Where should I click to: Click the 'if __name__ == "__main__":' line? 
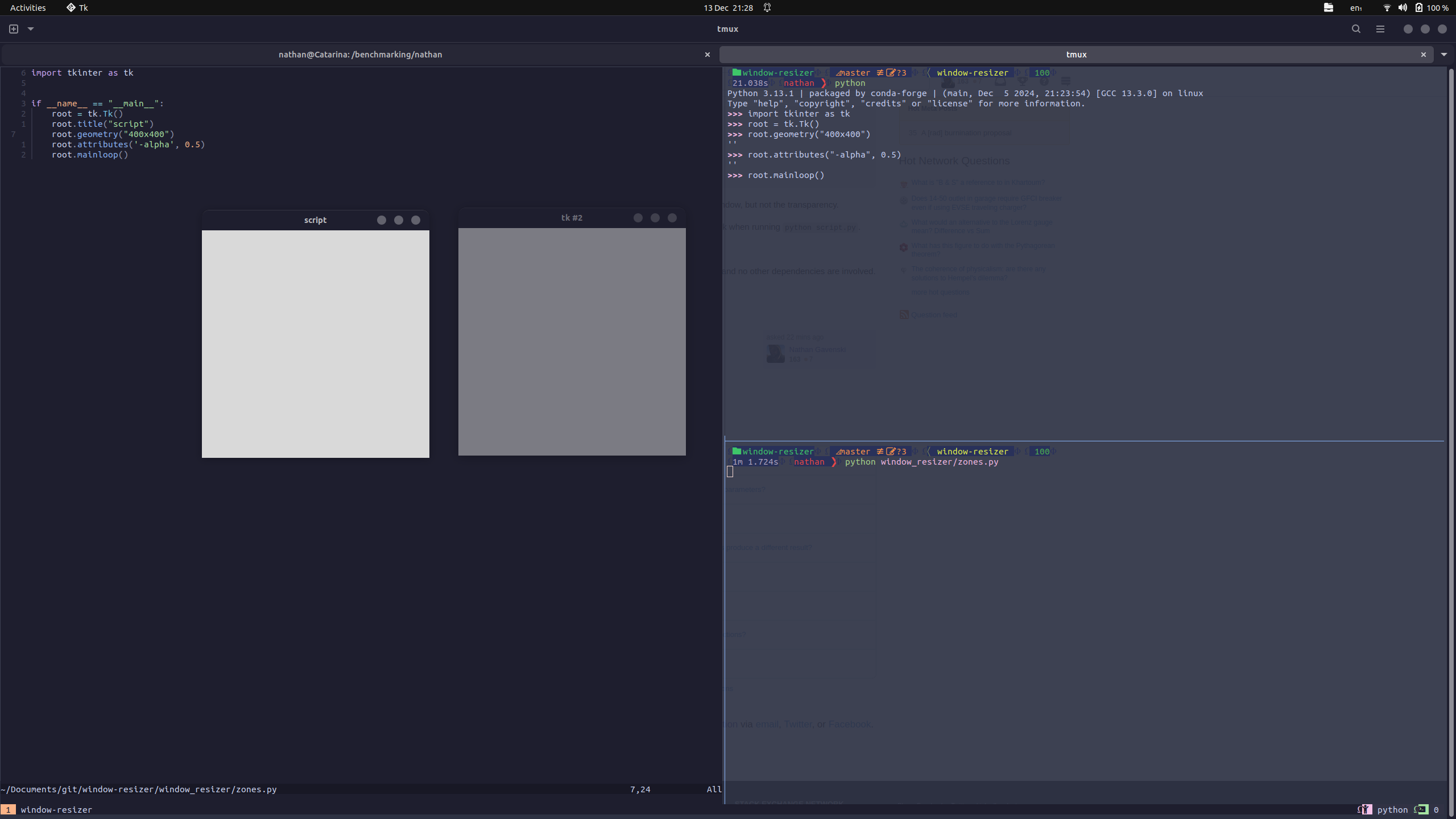97,104
